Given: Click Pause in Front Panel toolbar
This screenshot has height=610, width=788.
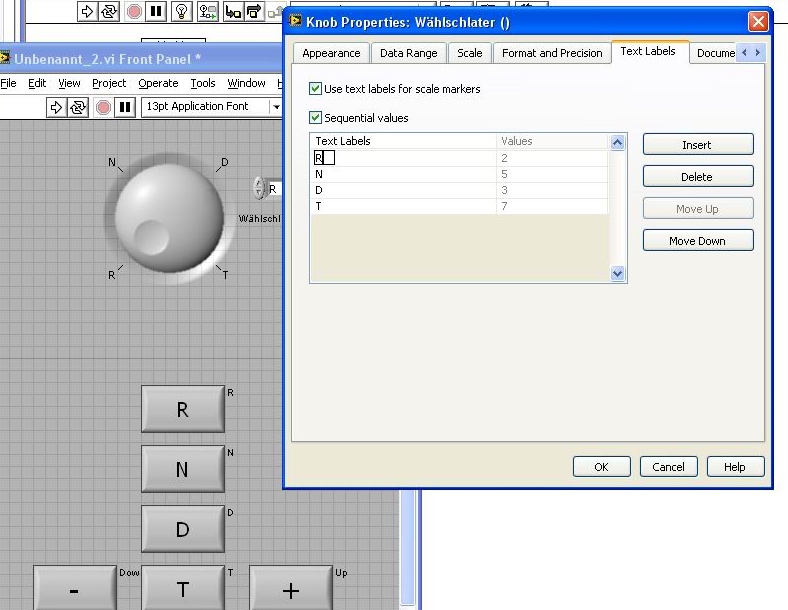Looking at the screenshot, I should [125, 107].
